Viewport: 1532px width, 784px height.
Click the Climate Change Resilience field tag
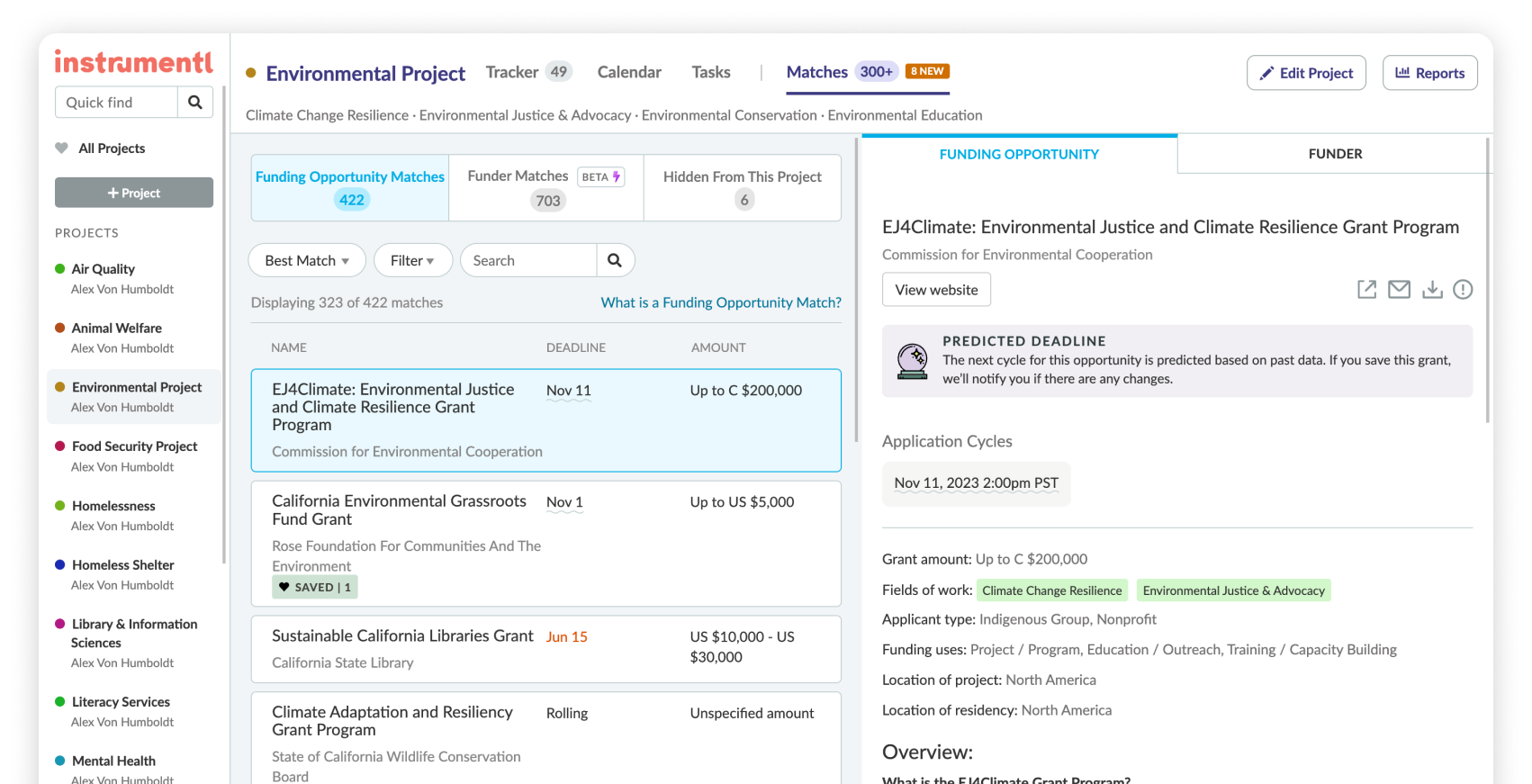coord(1052,590)
